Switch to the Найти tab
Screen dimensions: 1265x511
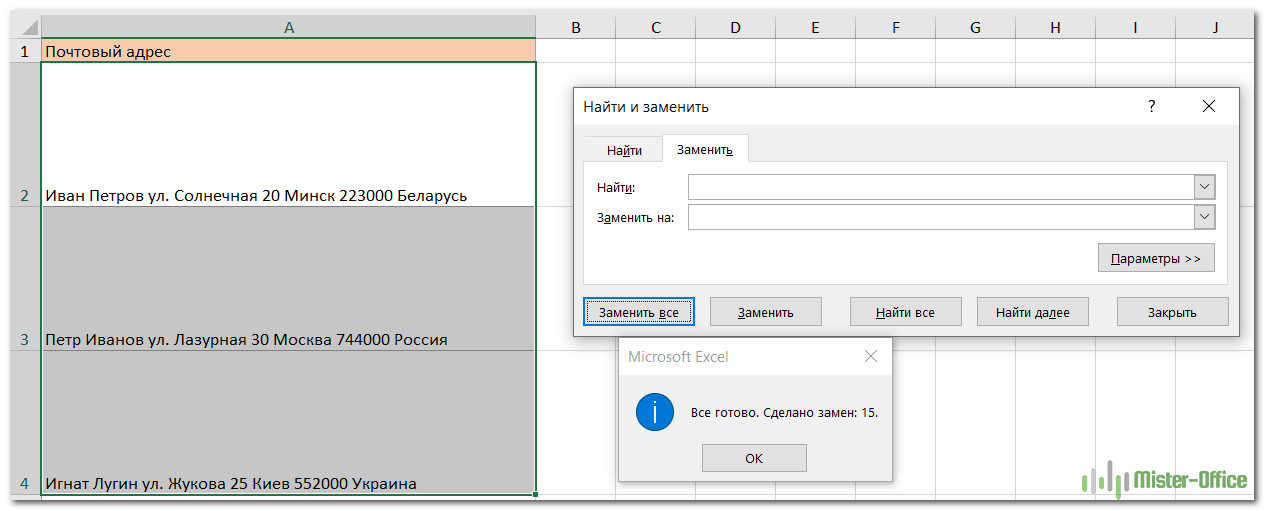624,150
